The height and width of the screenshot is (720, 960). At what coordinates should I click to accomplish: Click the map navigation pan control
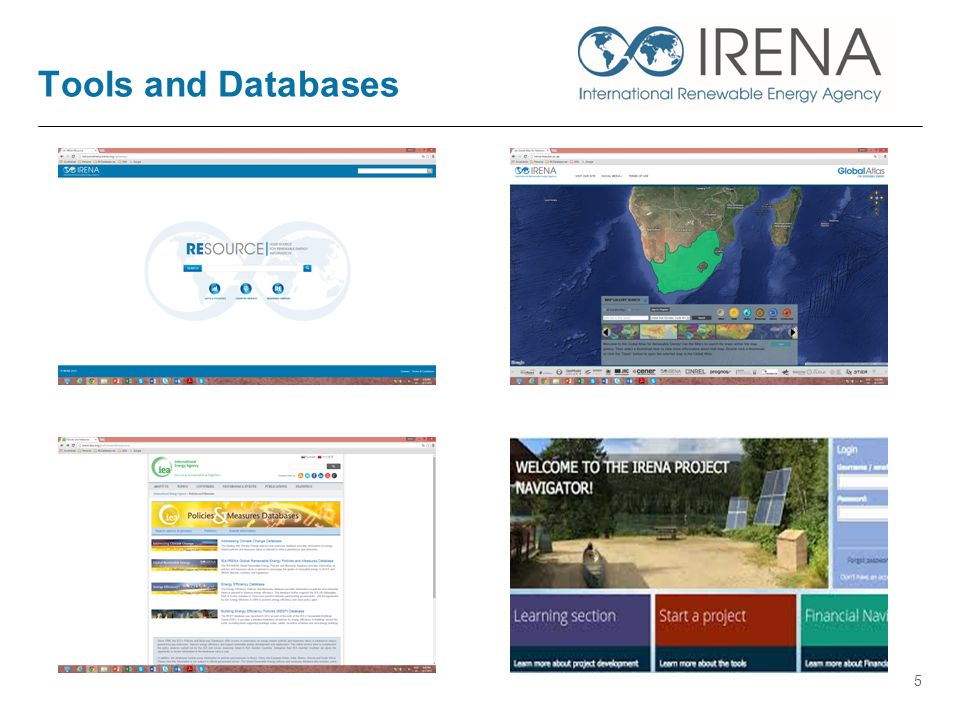pos(877,197)
